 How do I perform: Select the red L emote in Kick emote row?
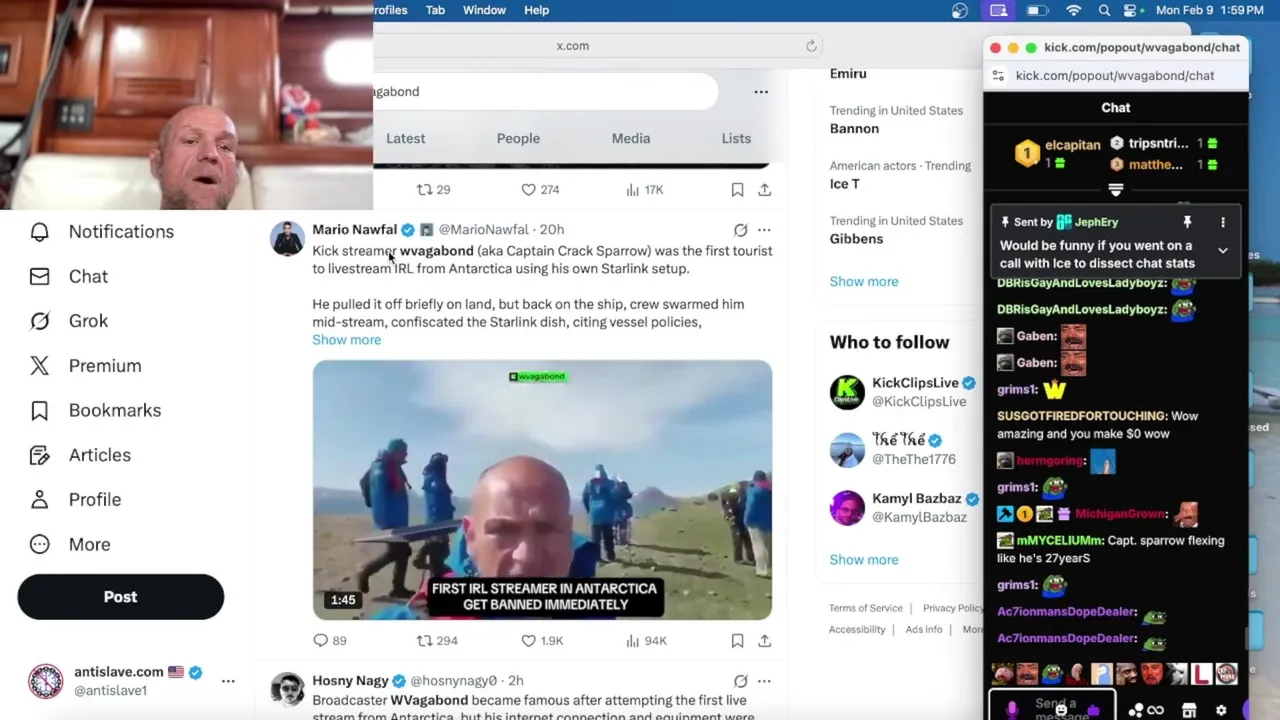pos(1201,674)
